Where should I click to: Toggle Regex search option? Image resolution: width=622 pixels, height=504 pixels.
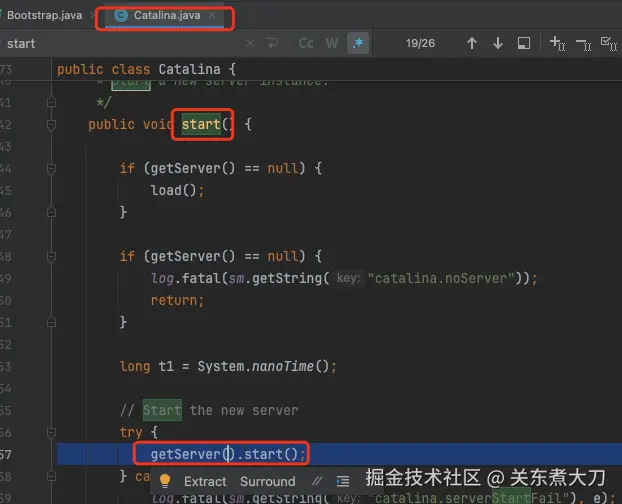point(357,43)
